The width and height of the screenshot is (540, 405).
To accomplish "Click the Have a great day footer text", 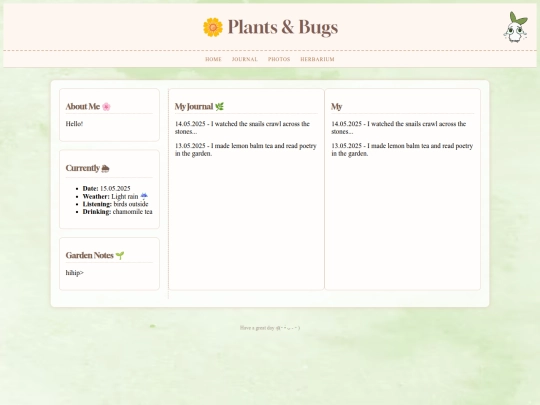I will coord(270,328).
